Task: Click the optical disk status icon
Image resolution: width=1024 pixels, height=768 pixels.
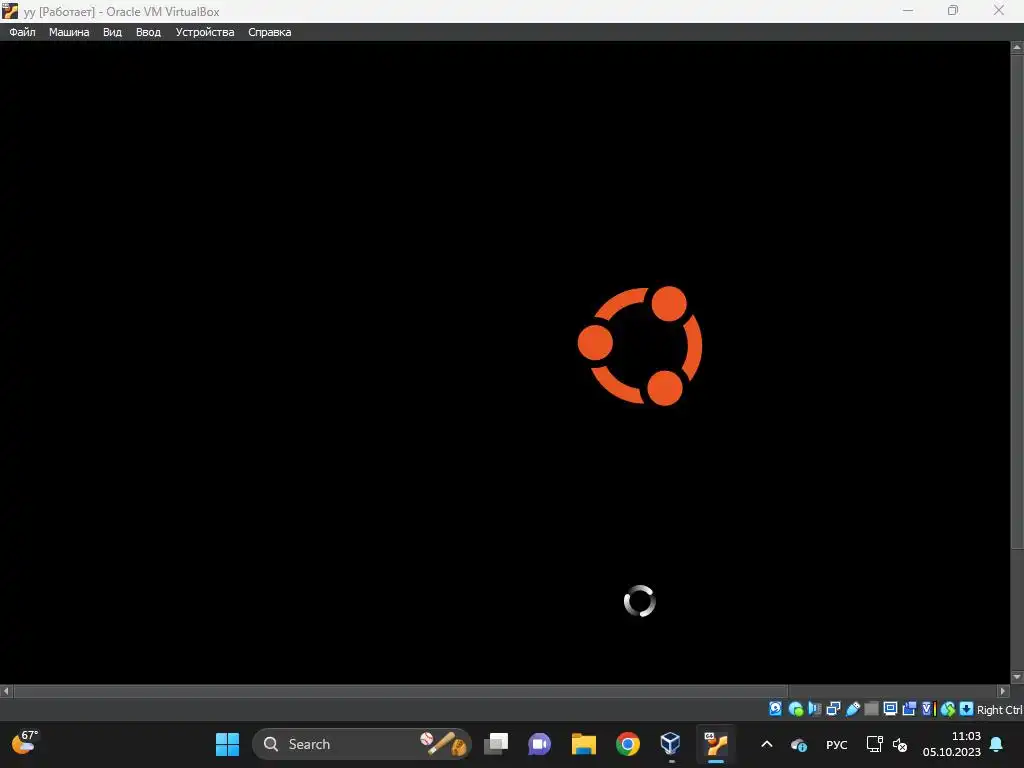Action: (795, 709)
